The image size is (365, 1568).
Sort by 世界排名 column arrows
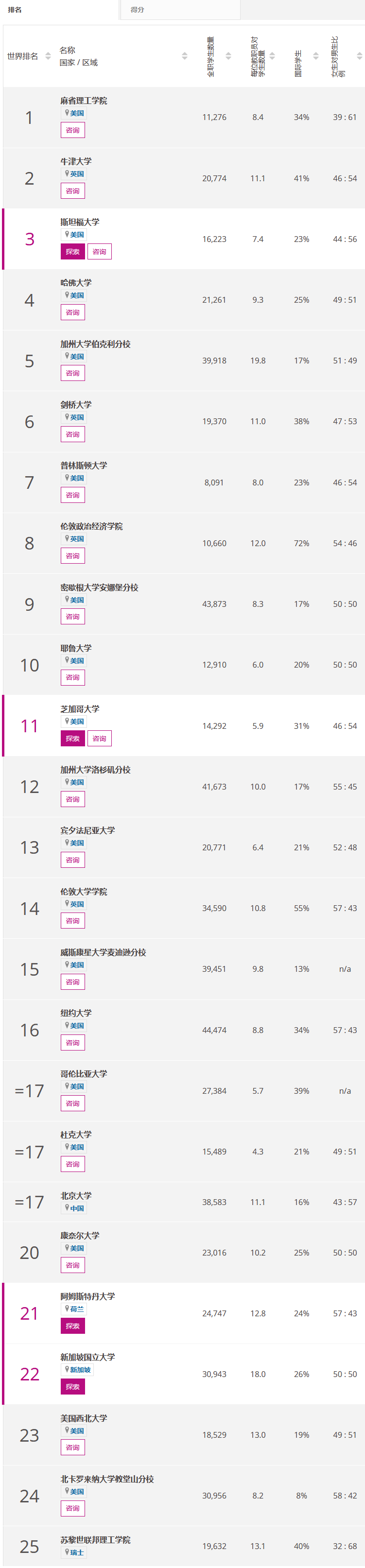coord(48,56)
